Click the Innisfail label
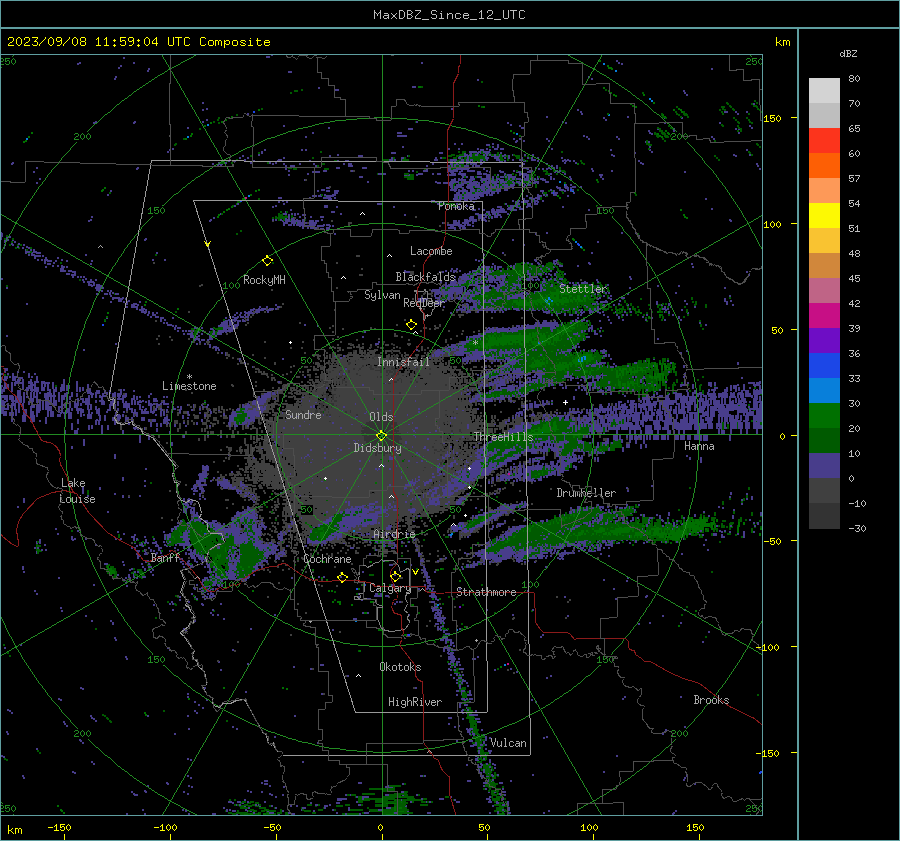This screenshot has width=900, height=841. pyautogui.click(x=403, y=362)
